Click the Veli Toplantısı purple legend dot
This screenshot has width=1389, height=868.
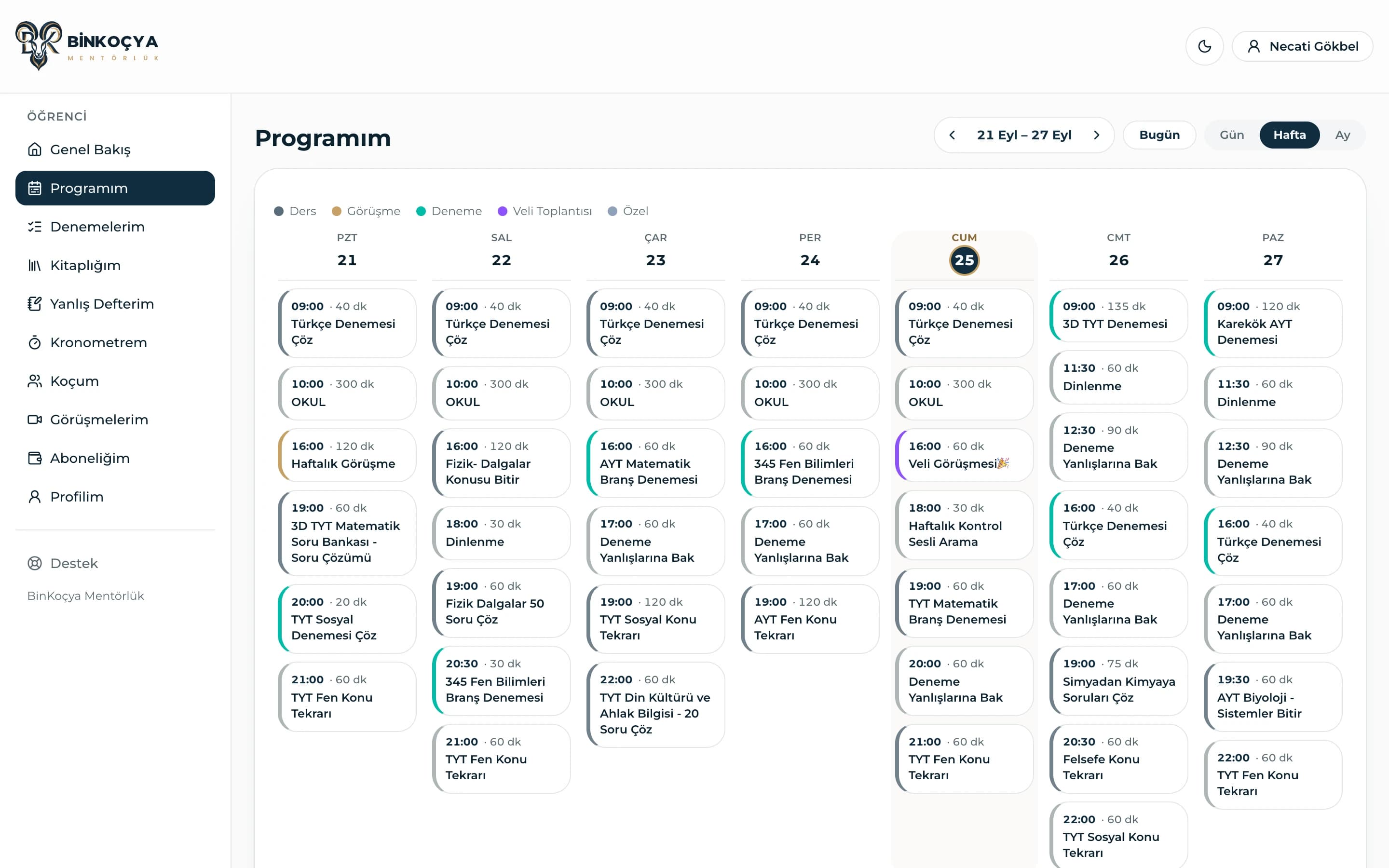pos(502,211)
